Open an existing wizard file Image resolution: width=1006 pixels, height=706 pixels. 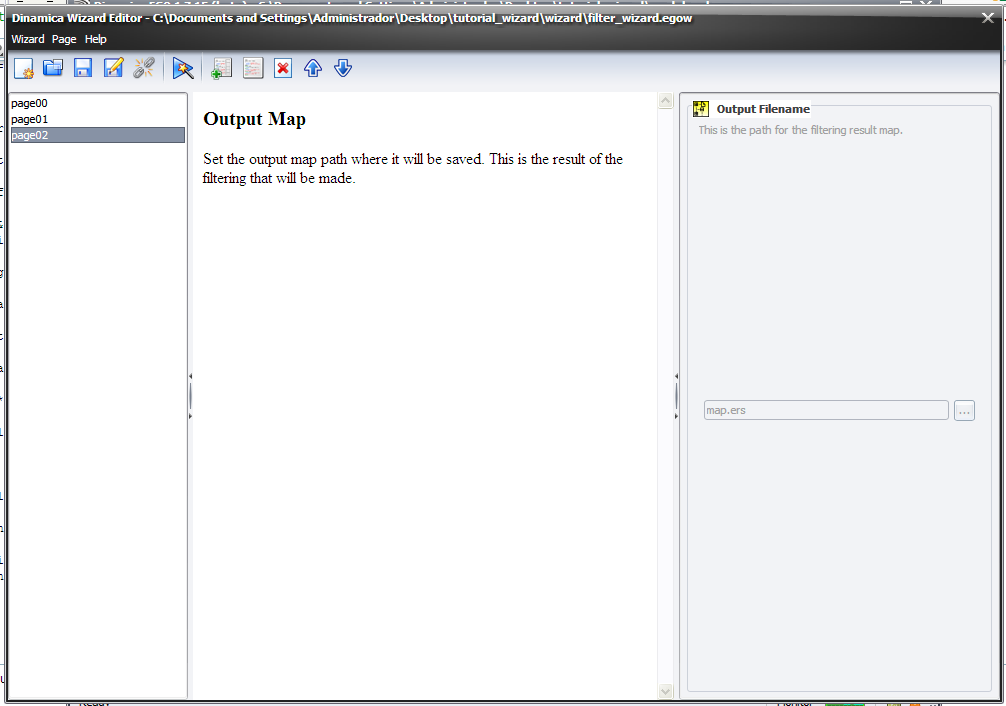(53, 68)
